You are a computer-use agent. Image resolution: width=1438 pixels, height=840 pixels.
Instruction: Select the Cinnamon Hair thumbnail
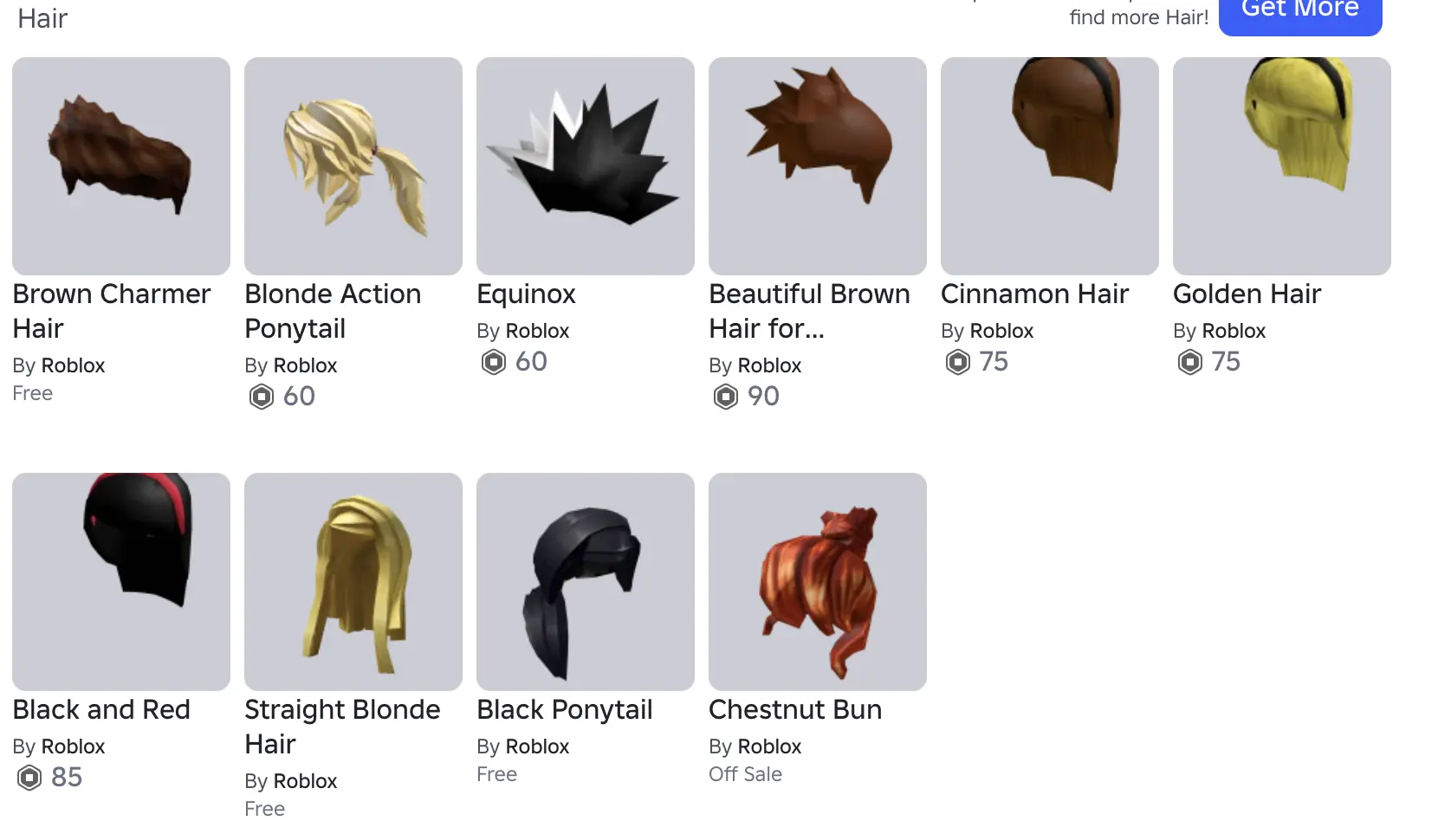pos(1050,166)
